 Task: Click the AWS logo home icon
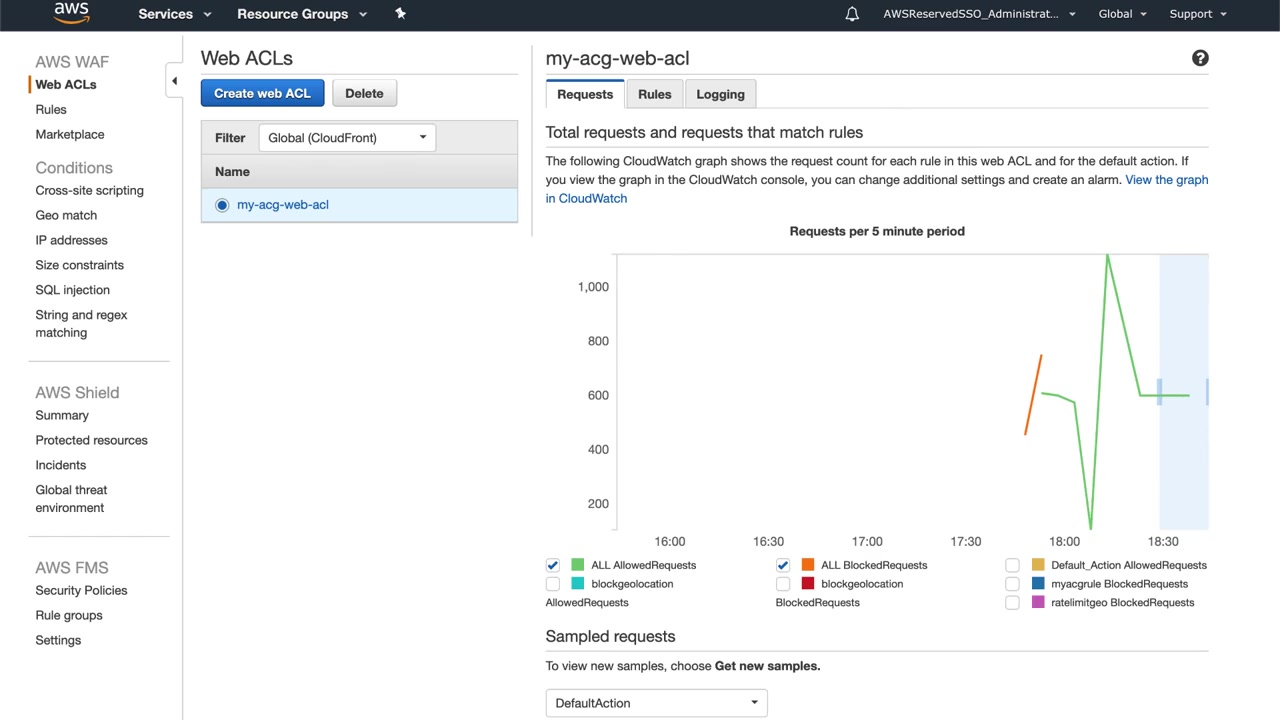pos(71,13)
